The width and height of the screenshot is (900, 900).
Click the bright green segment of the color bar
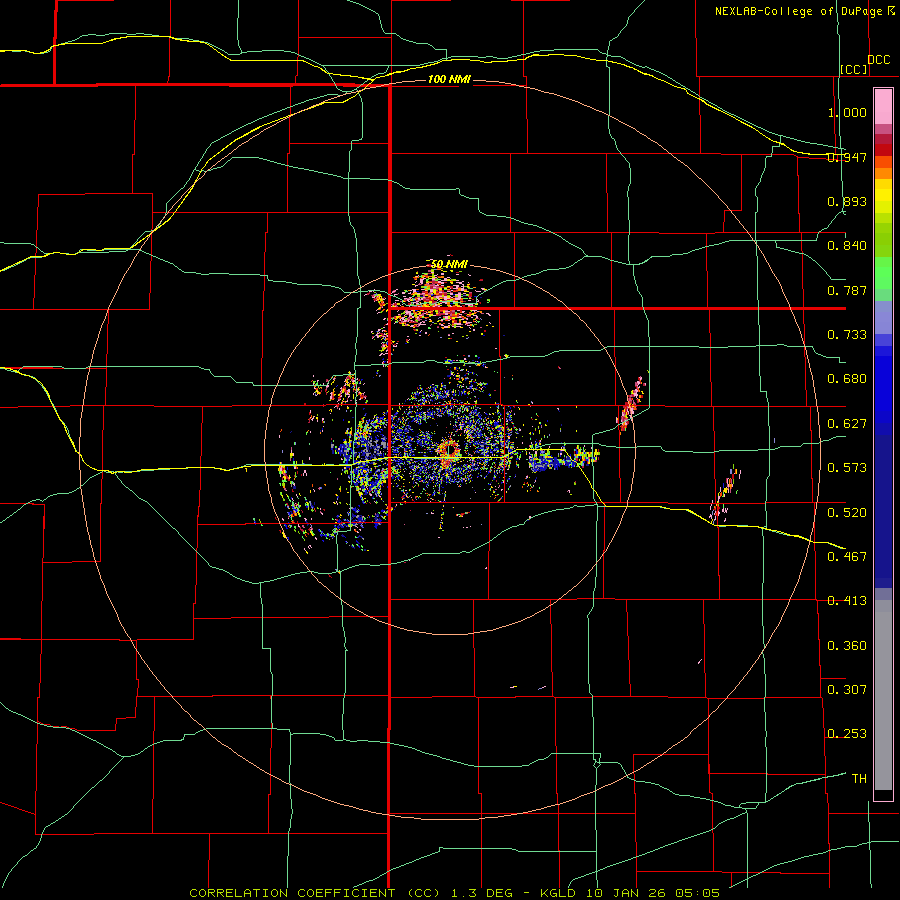(x=883, y=273)
